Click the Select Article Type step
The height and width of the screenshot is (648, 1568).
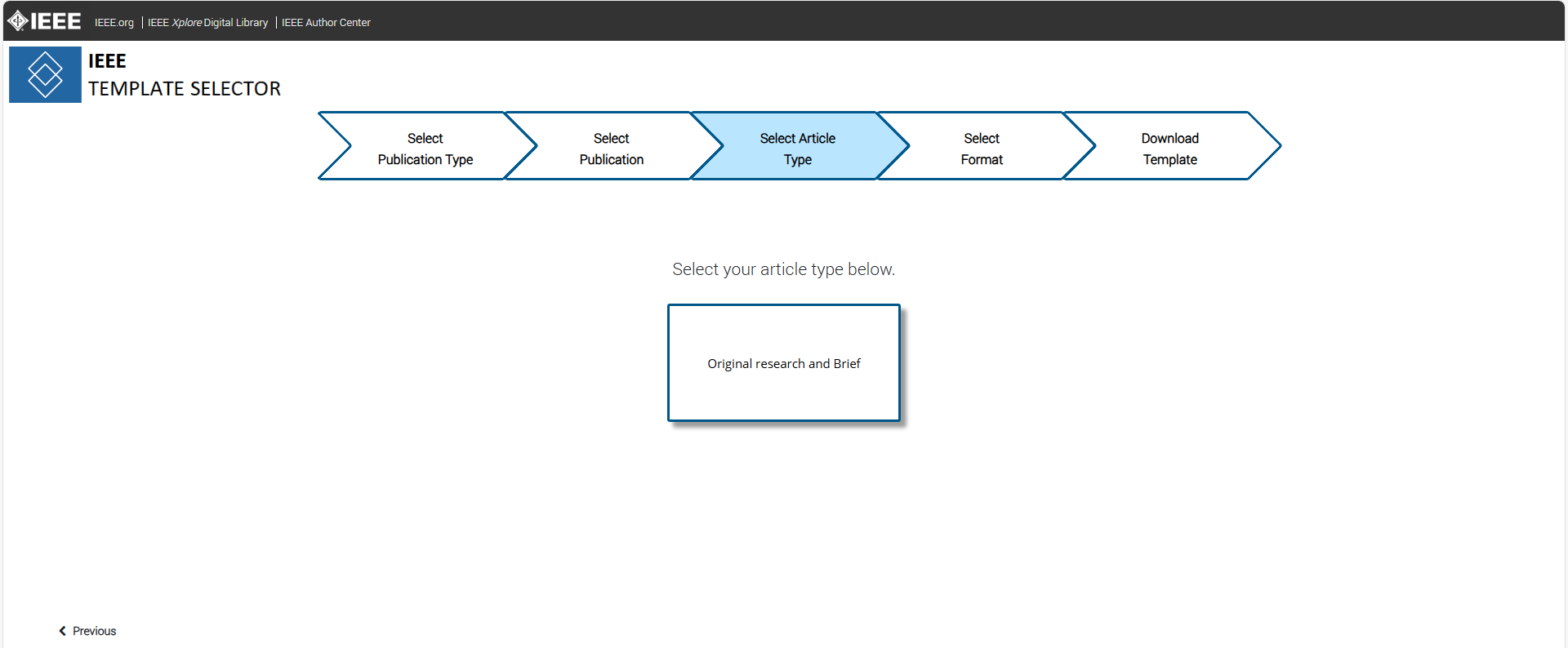[x=799, y=146]
